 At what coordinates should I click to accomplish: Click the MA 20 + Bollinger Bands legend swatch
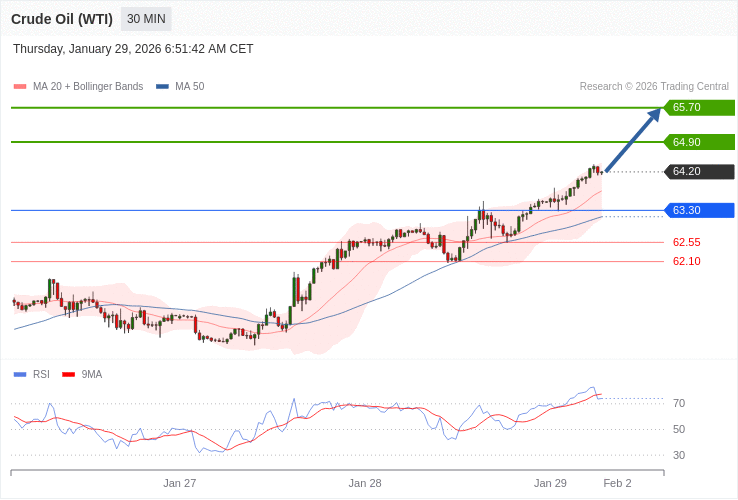20,87
